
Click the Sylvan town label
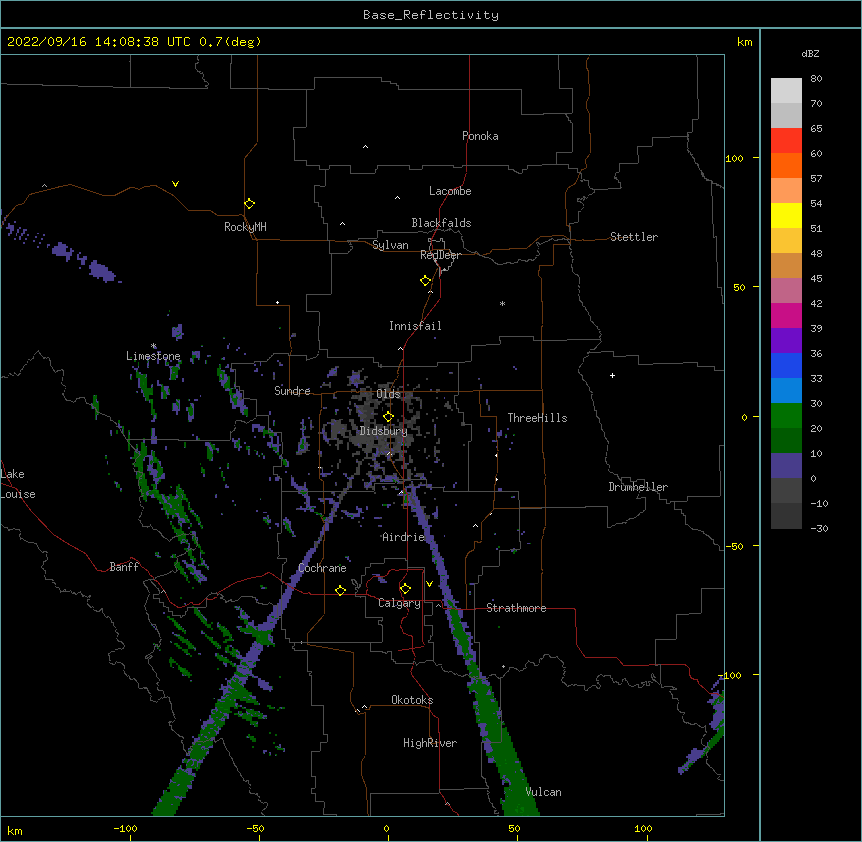coord(390,245)
